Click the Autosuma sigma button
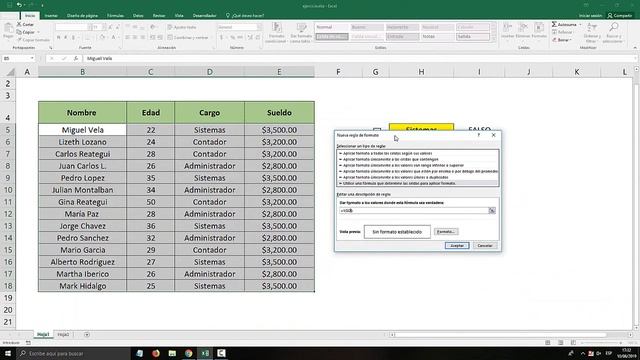 564,24
